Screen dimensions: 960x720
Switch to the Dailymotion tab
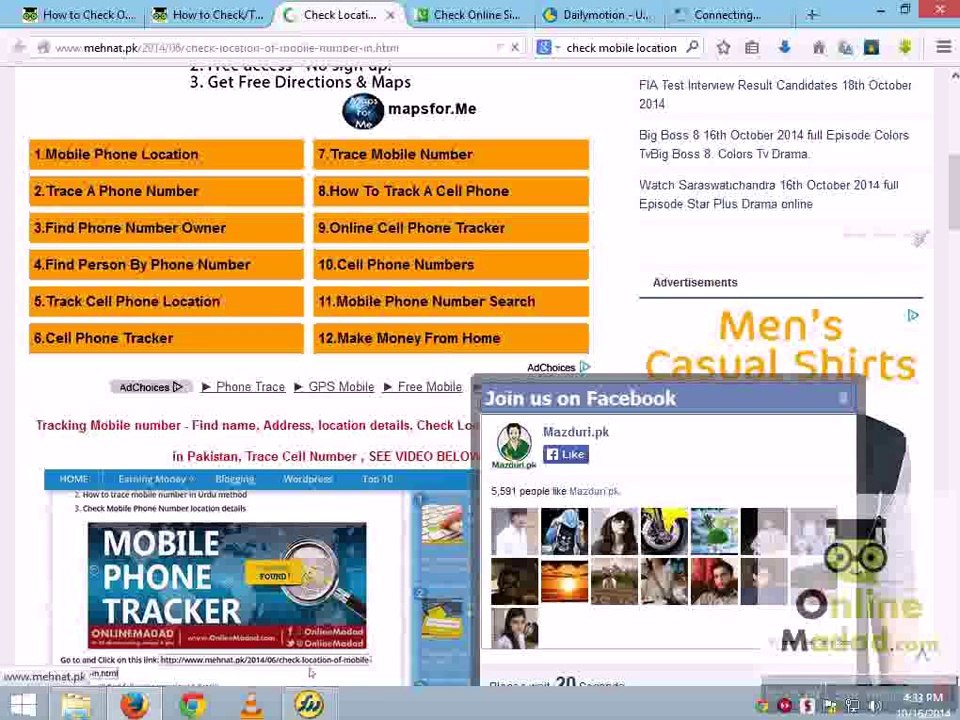coord(598,15)
